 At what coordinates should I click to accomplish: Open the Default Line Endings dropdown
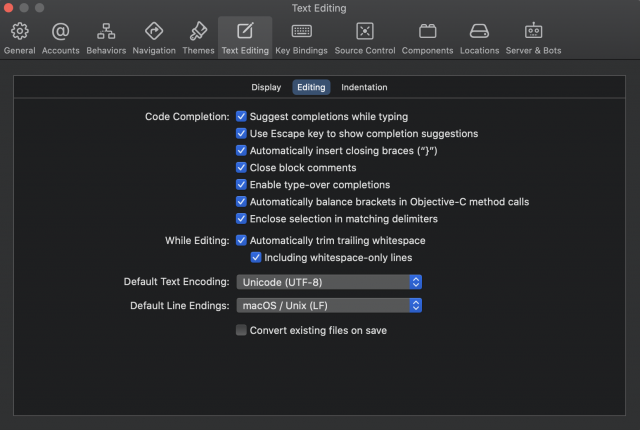click(x=329, y=306)
